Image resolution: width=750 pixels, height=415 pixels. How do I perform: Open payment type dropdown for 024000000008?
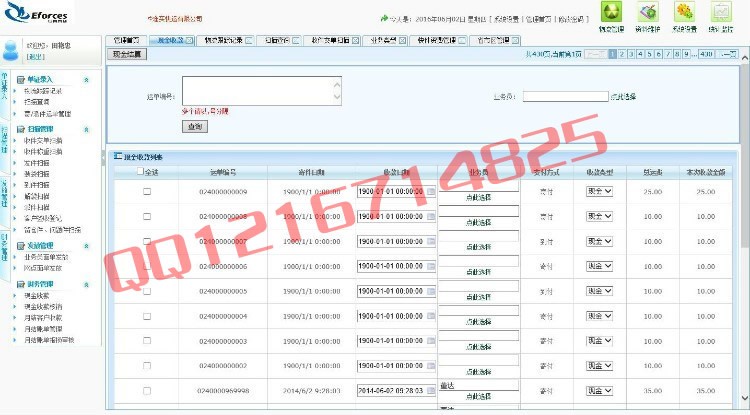[x=599, y=217]
